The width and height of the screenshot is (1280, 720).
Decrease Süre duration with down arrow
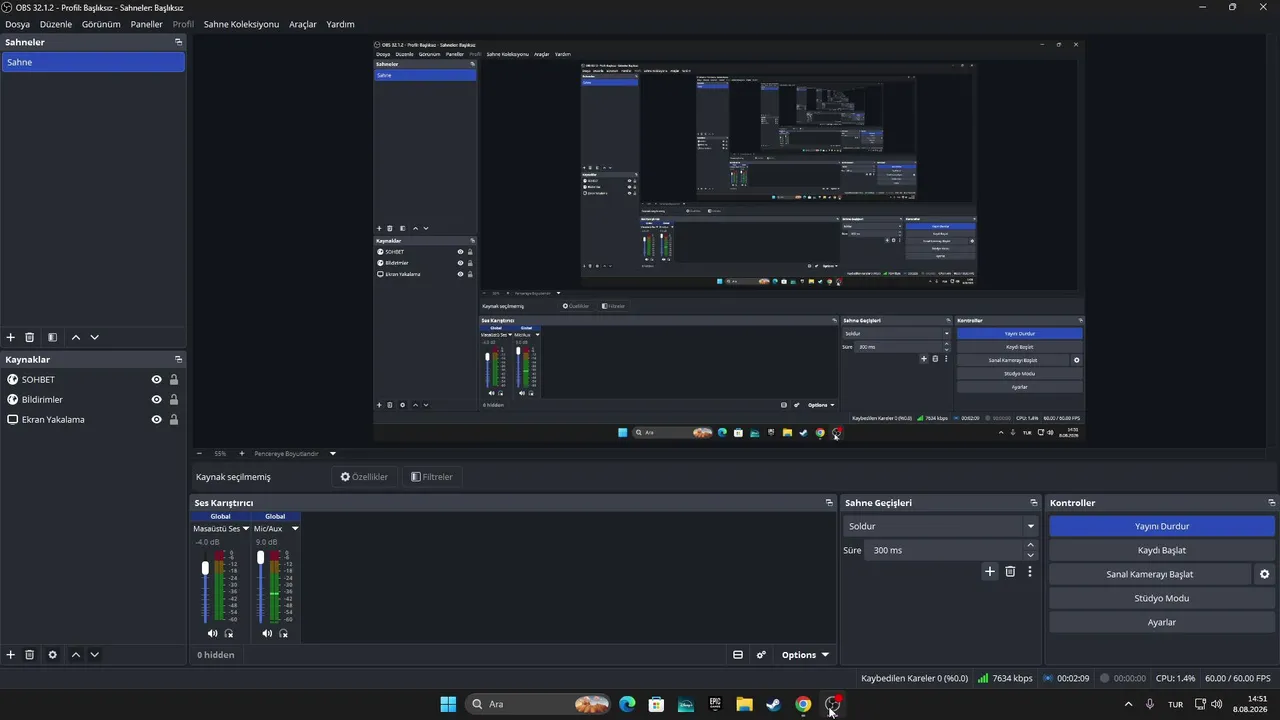point(1031,555)
